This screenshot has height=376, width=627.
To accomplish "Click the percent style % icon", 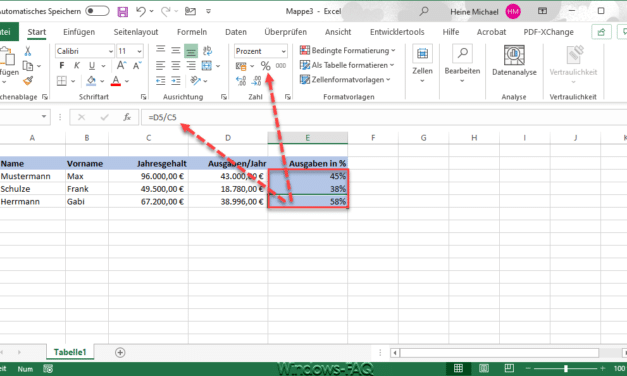I will (266, 66).
